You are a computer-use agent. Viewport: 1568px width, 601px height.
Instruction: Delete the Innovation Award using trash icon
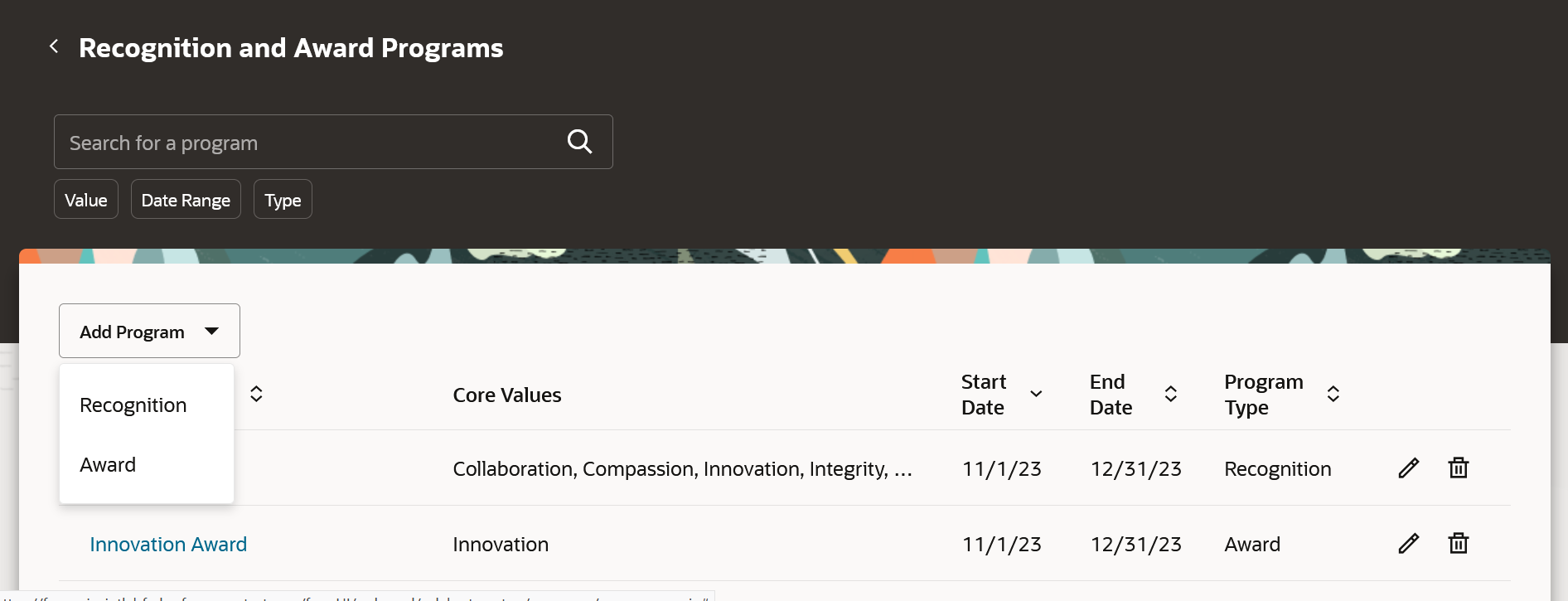click(x=1458, y=543)
